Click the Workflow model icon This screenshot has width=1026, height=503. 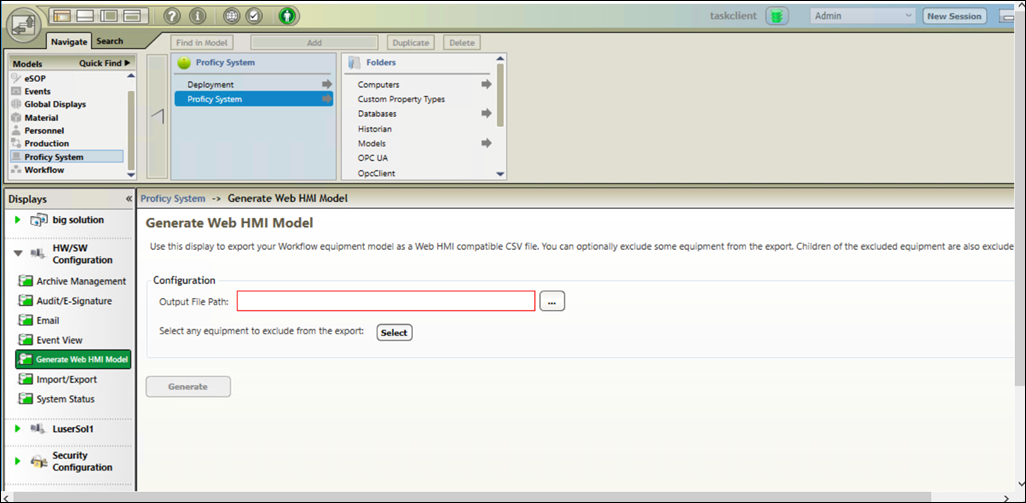(x=16, y=170)
